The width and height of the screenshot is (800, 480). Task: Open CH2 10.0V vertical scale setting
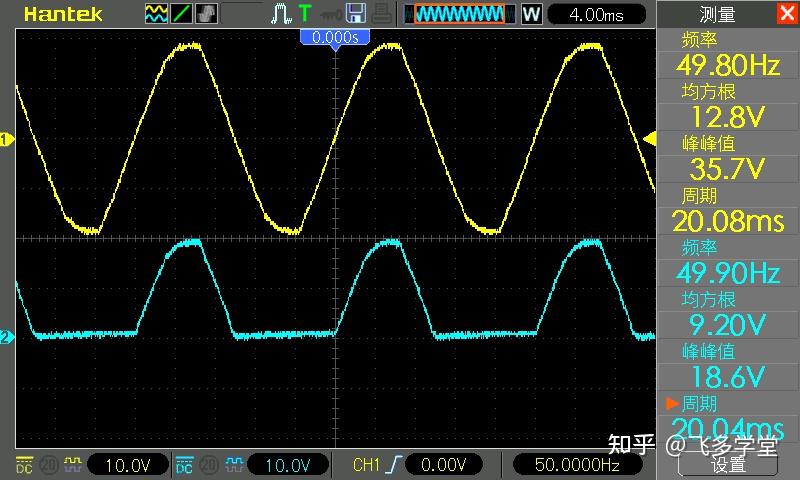(288, 465)
